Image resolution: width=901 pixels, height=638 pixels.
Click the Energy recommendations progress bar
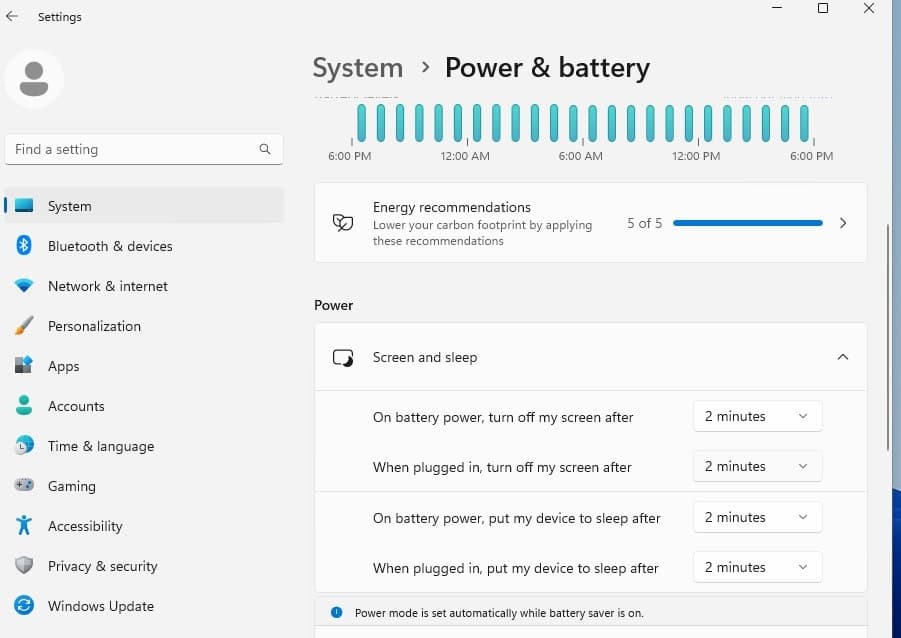[x=748, y=223]
